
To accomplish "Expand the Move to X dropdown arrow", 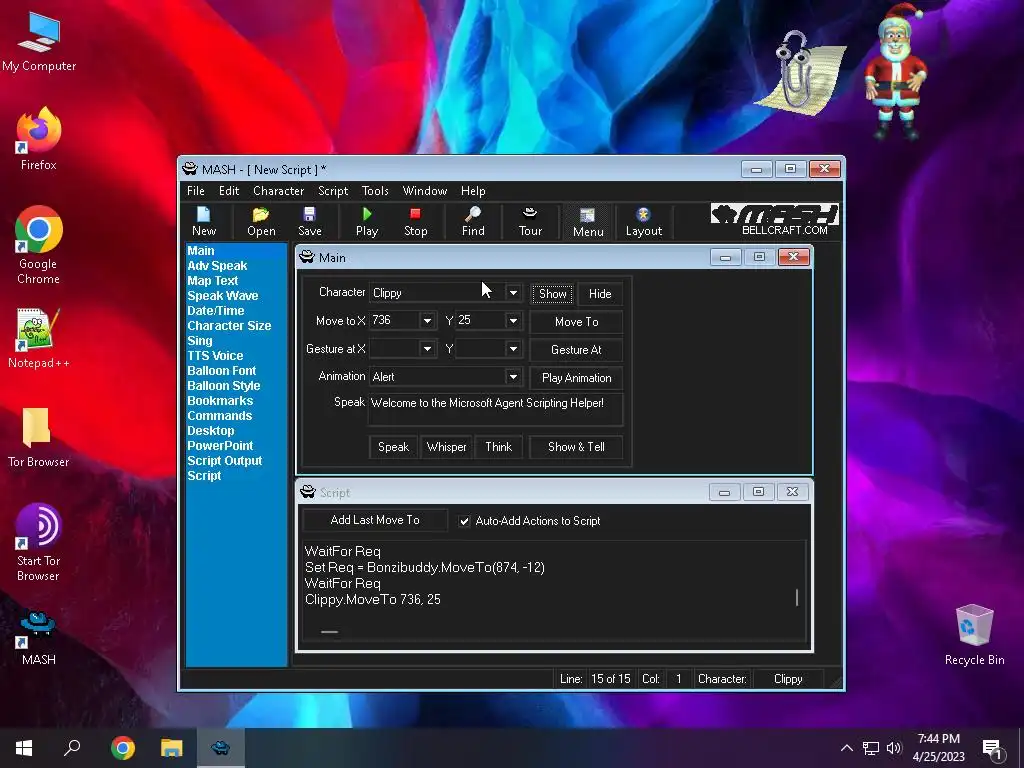I will point(427,321).
